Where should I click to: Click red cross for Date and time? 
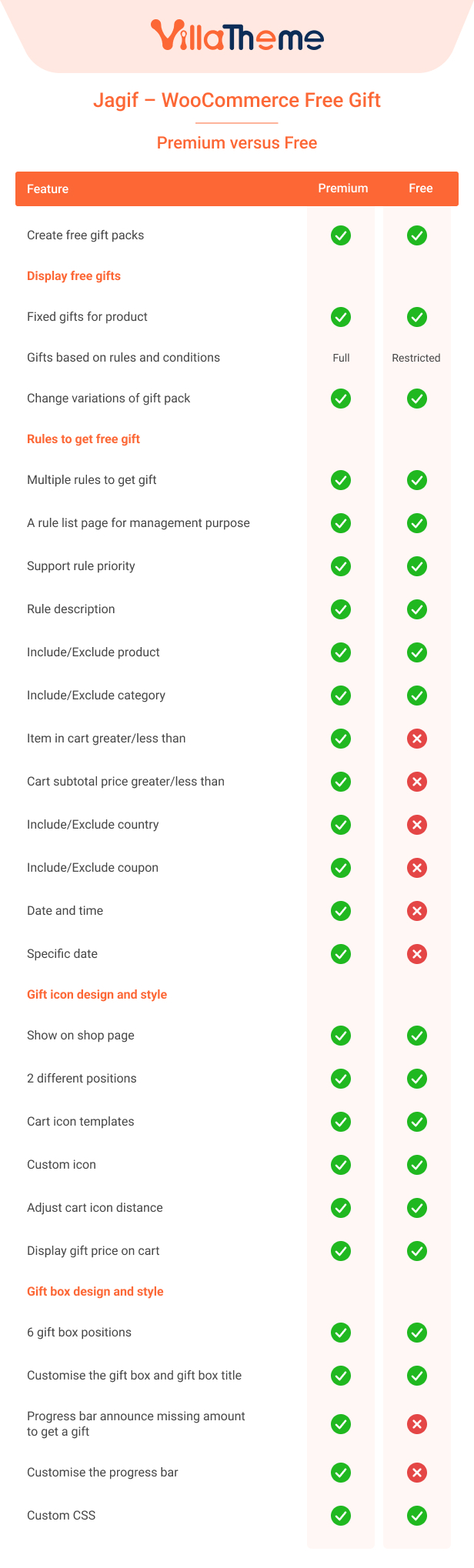417,911
